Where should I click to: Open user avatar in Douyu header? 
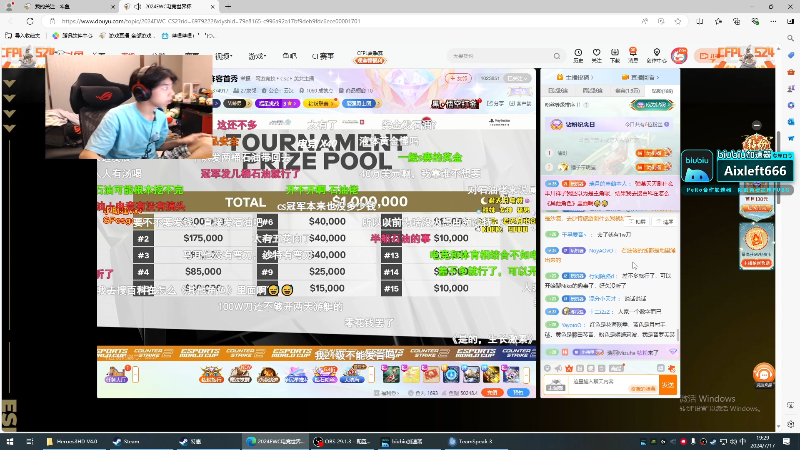(x=679, y=56)
